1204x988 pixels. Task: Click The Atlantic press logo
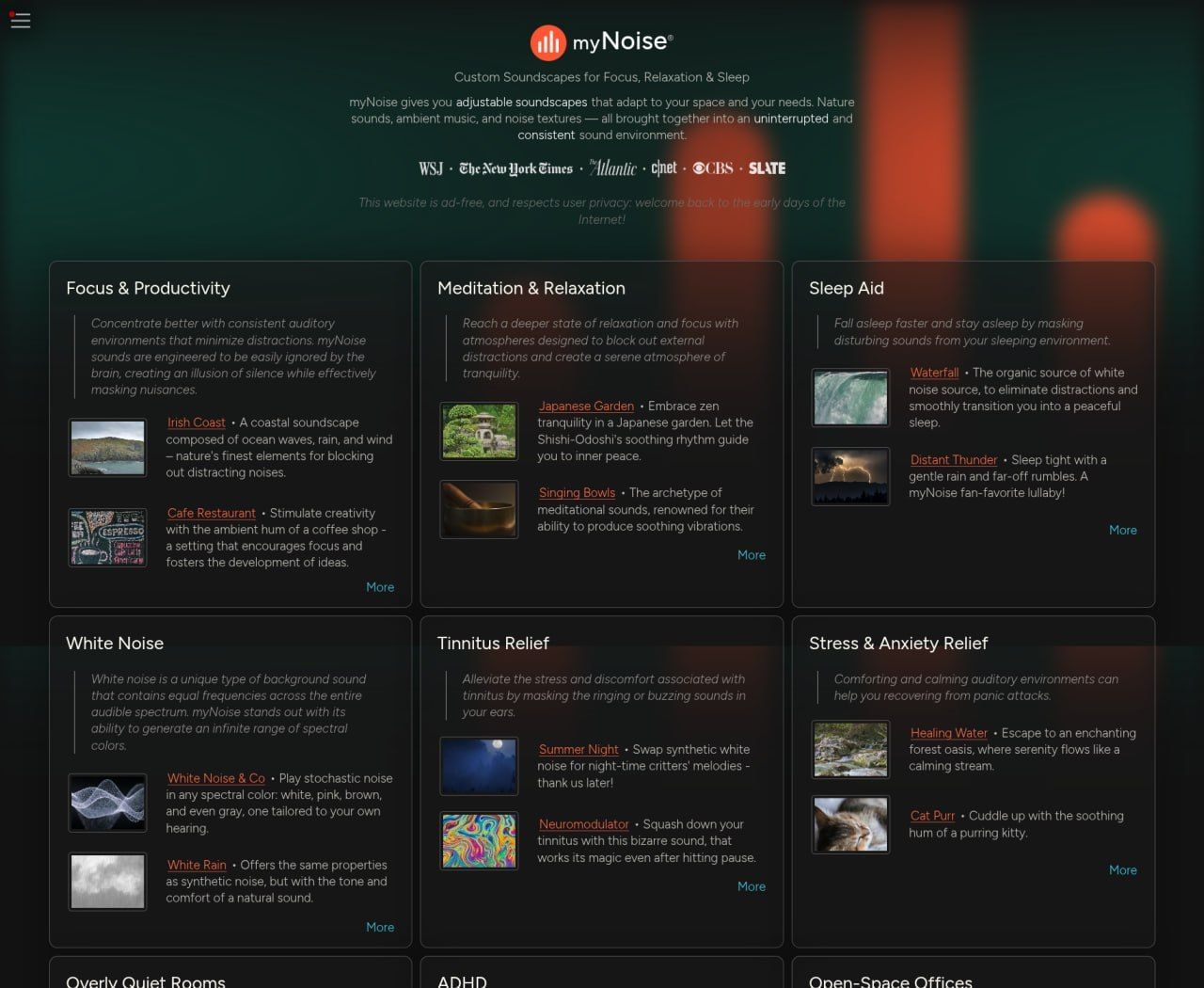613,167
